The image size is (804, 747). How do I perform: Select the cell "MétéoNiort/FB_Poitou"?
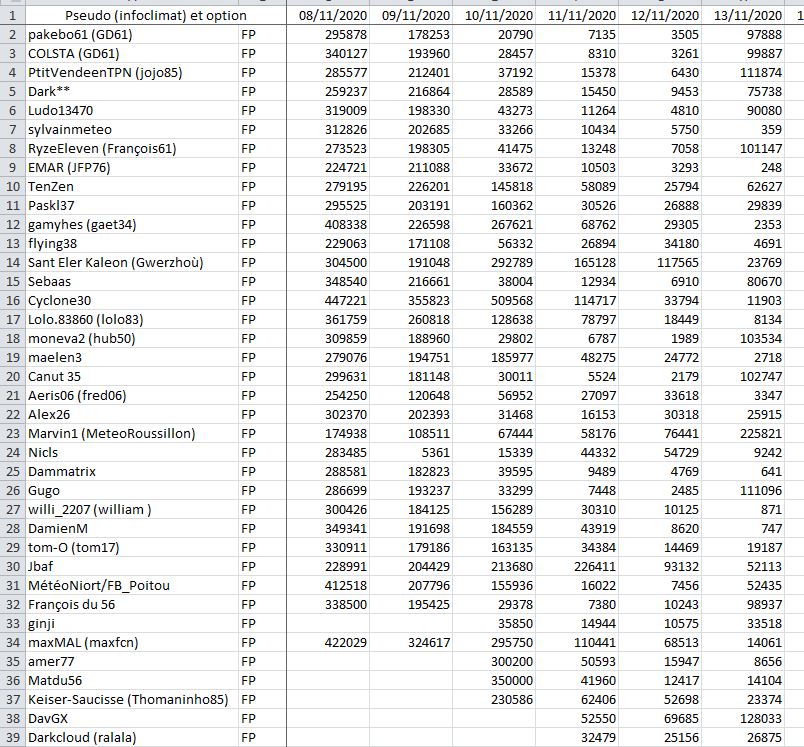(132, 585)
